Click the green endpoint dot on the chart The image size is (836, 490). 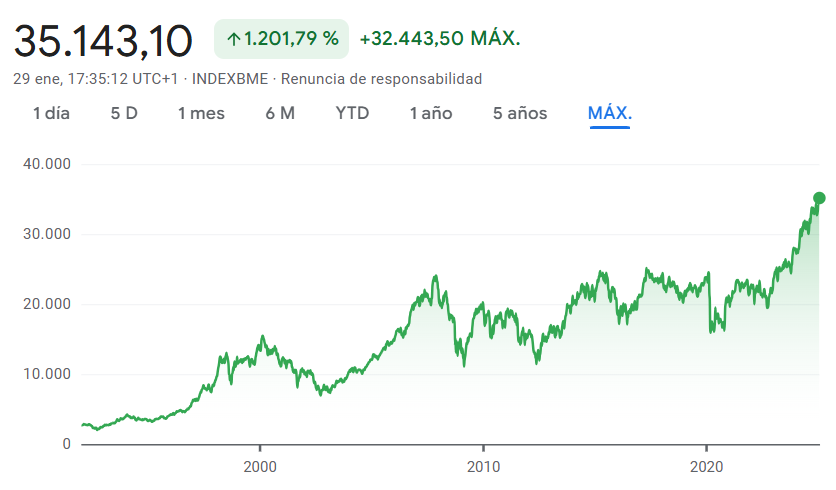tap(819, 198)
